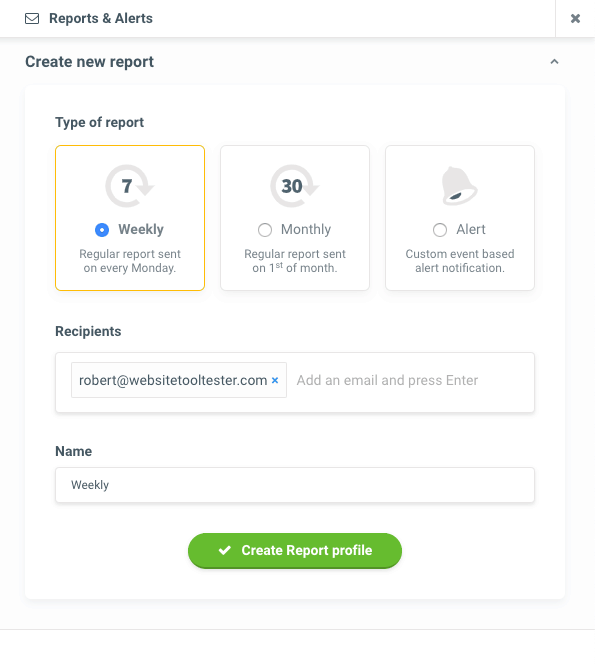Remove robert@websitetooltester.com recipient
Screen dimensions: 595x665
click(275, 380)
